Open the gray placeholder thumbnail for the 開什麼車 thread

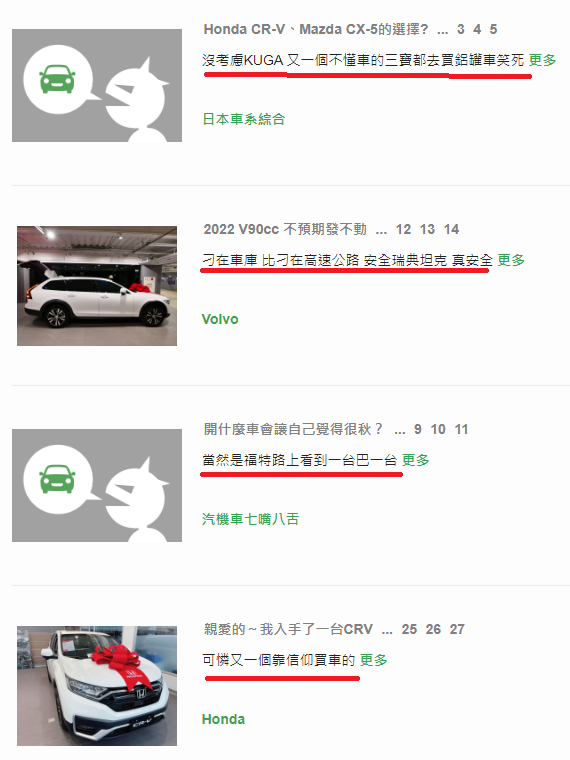tap(97, 485)
